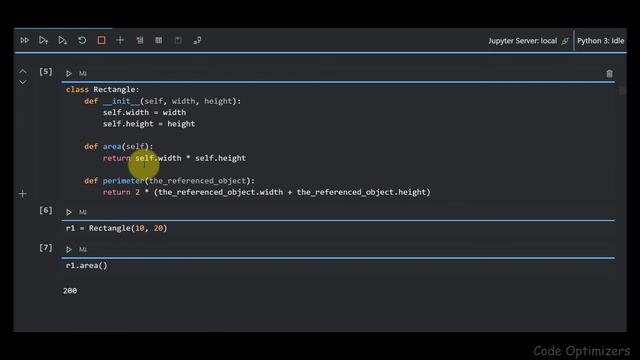Export the notebook via the rightmost toolbar icon

tap(198, 40)
